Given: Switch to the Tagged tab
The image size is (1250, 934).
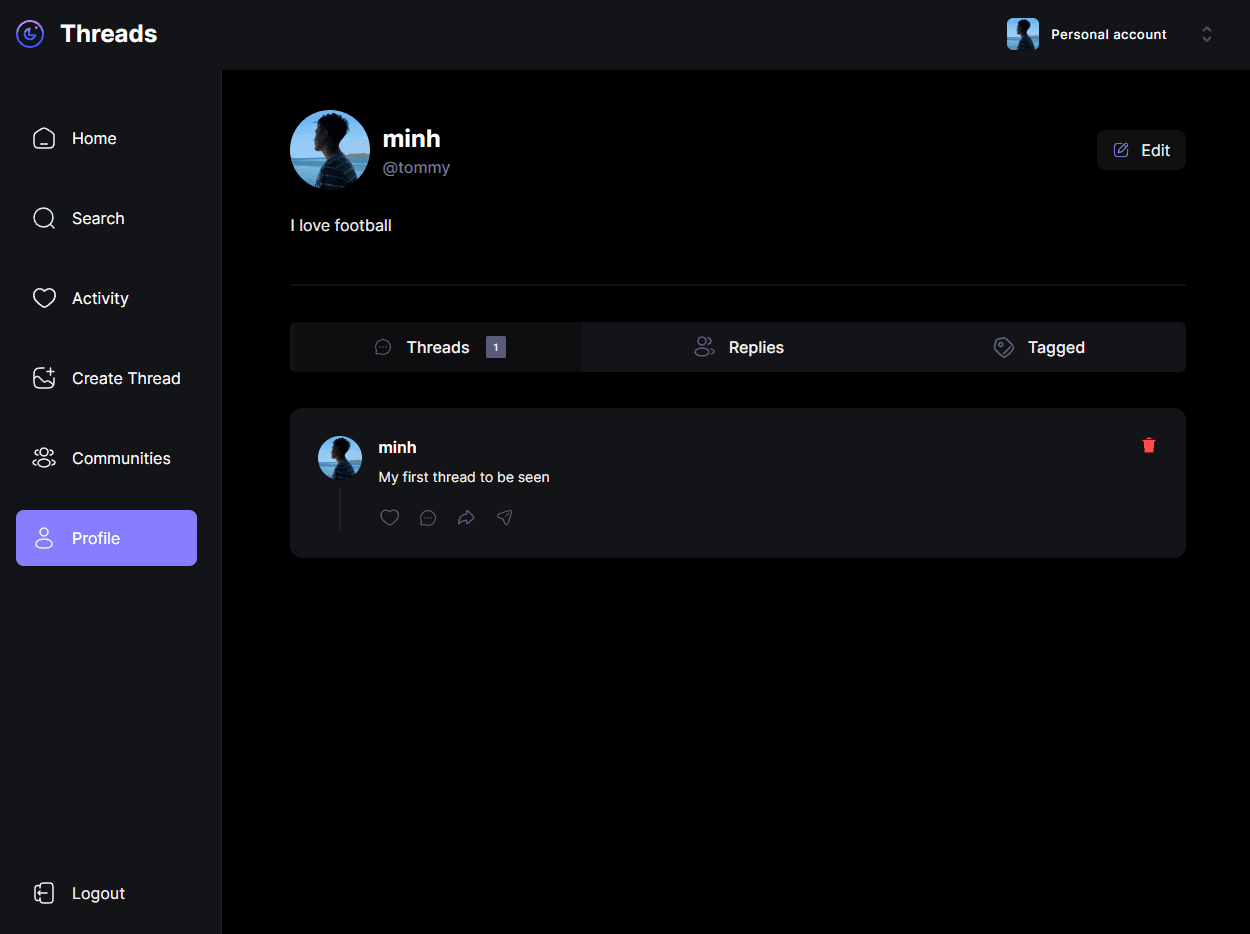Looking at the screenshot, I should coord(1040,347).
